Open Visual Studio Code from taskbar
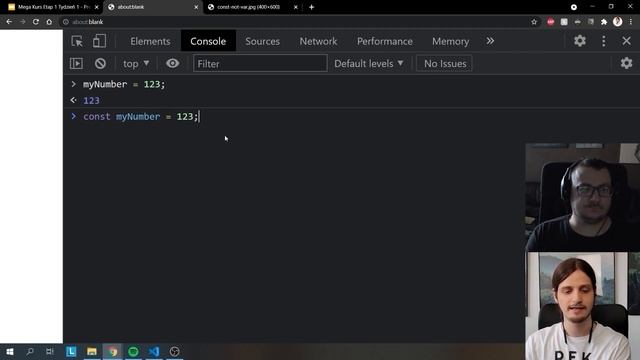 point(154,351)
